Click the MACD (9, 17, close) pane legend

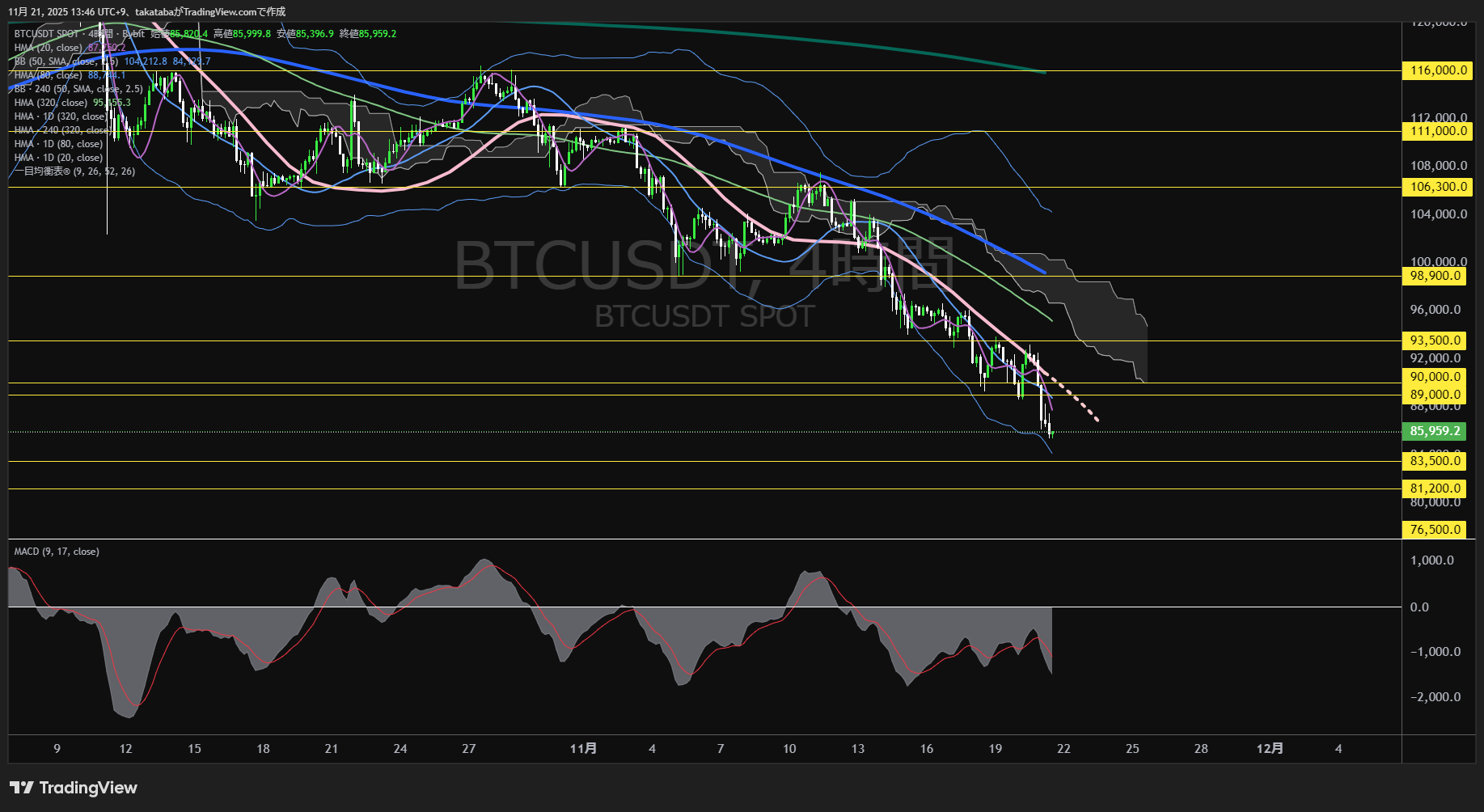(x=56, y=551)
